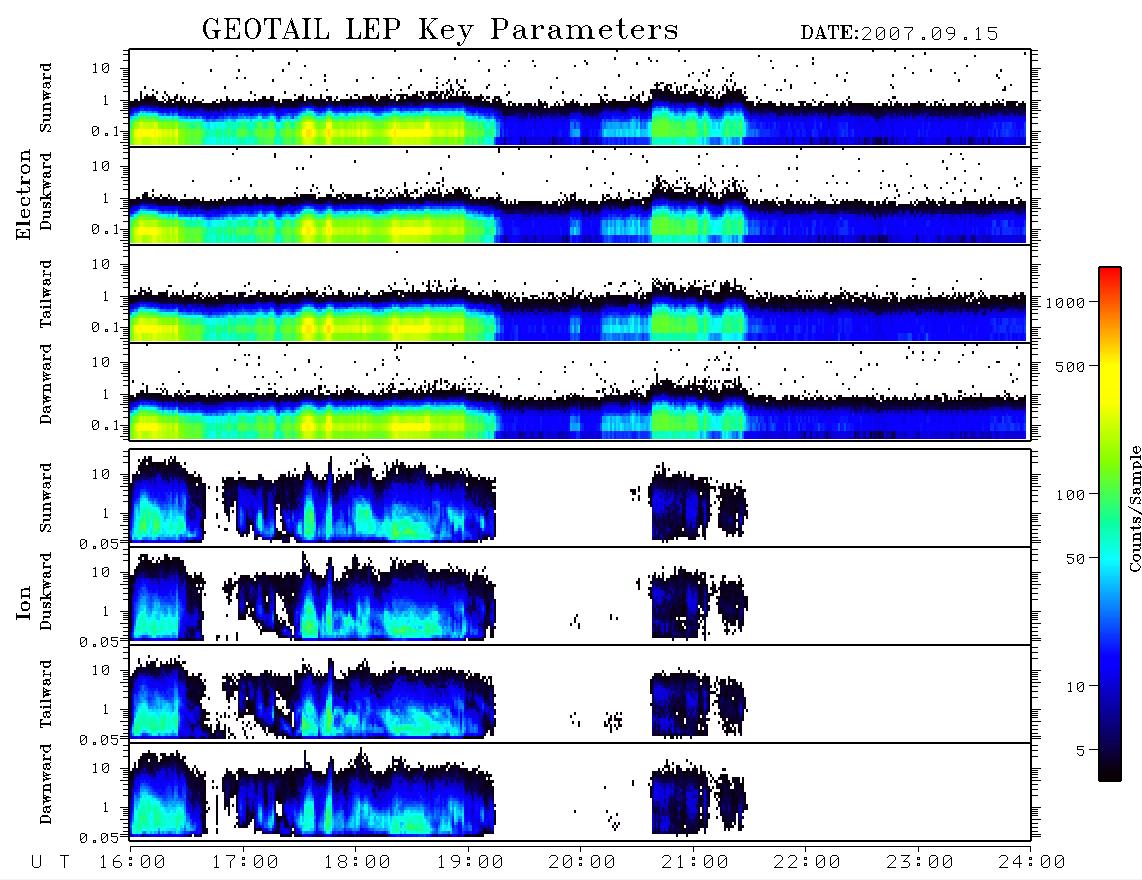Image resolution: width=1142 pixels, height=880 pixels.
Task: Click the "Counts/Sample" colorbar label
Action: tap(1134, 509)
